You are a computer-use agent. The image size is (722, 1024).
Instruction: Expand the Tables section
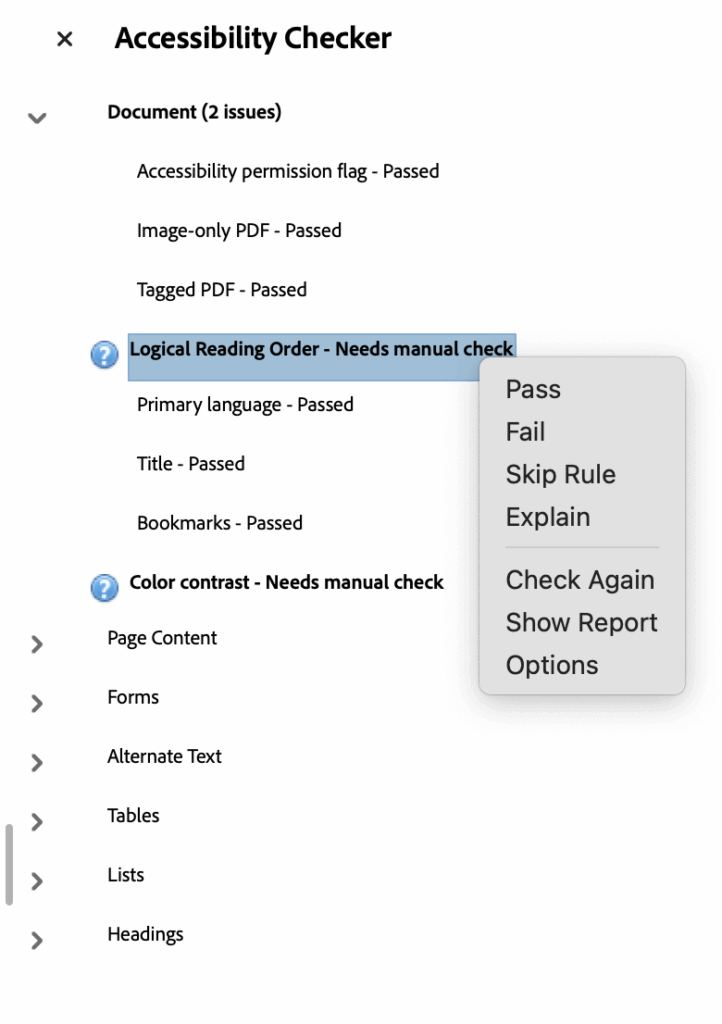pyautogui.click(x=36, y=821)
